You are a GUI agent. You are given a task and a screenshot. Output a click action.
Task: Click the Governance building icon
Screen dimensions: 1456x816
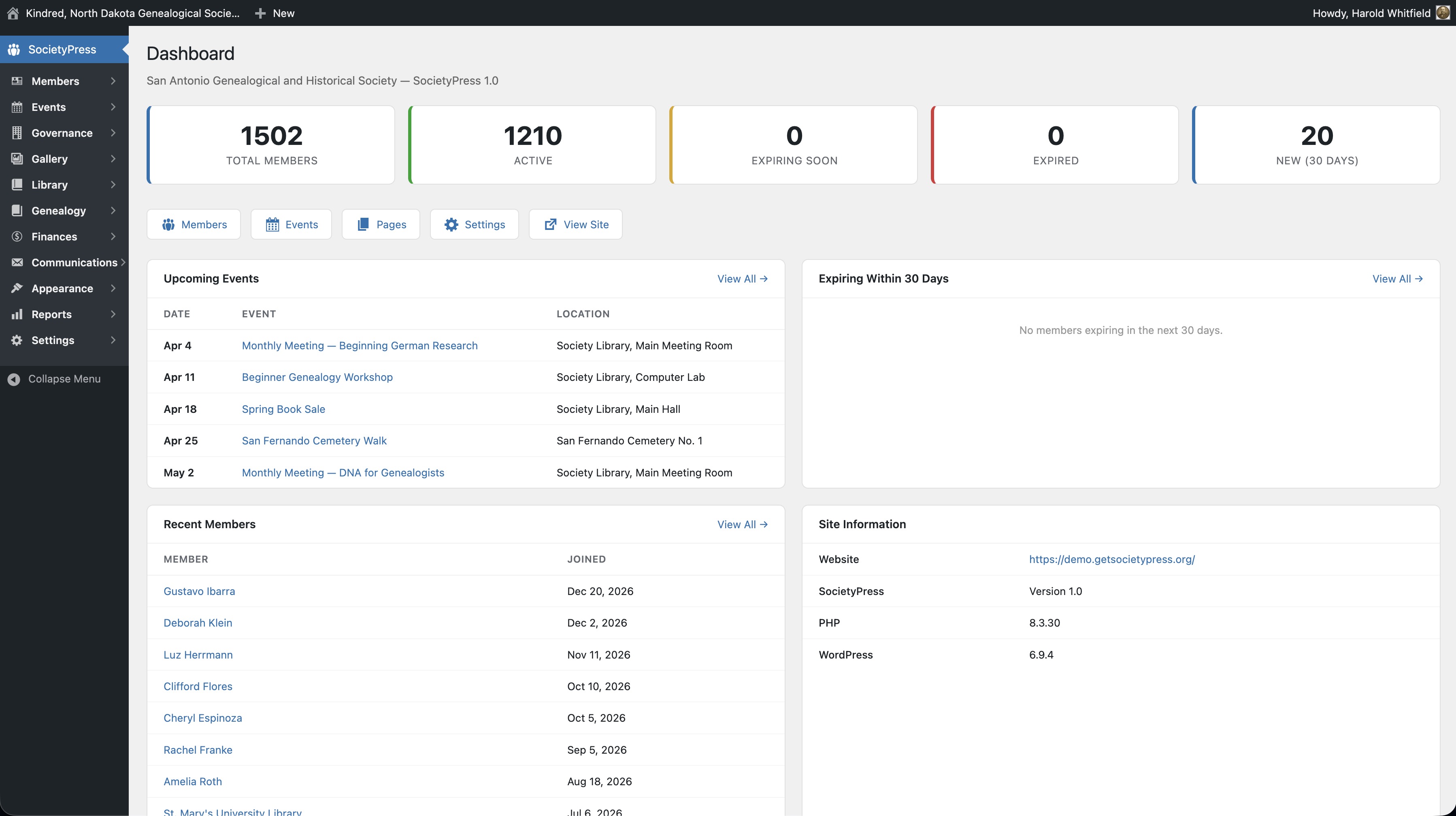tap(17, 133)
